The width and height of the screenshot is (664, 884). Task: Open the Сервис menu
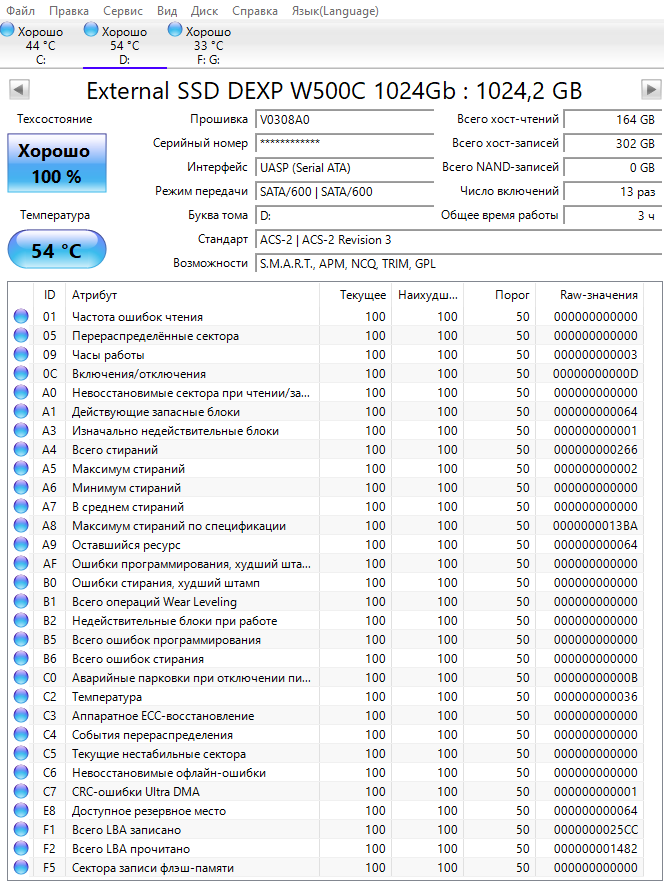[123, 11]
